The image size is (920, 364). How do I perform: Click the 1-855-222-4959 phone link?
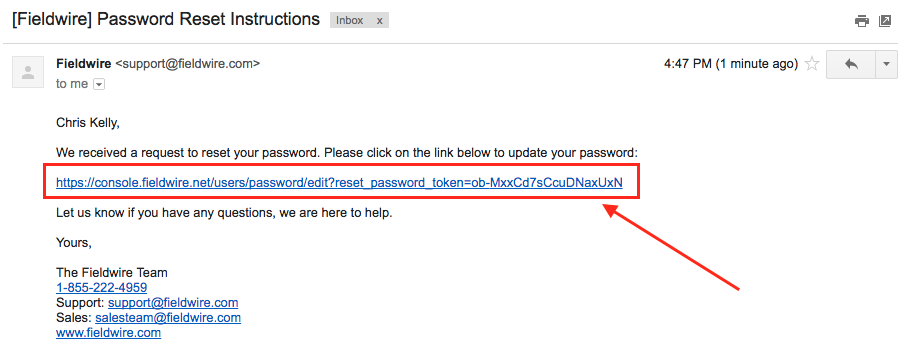[x=102, y=288]
